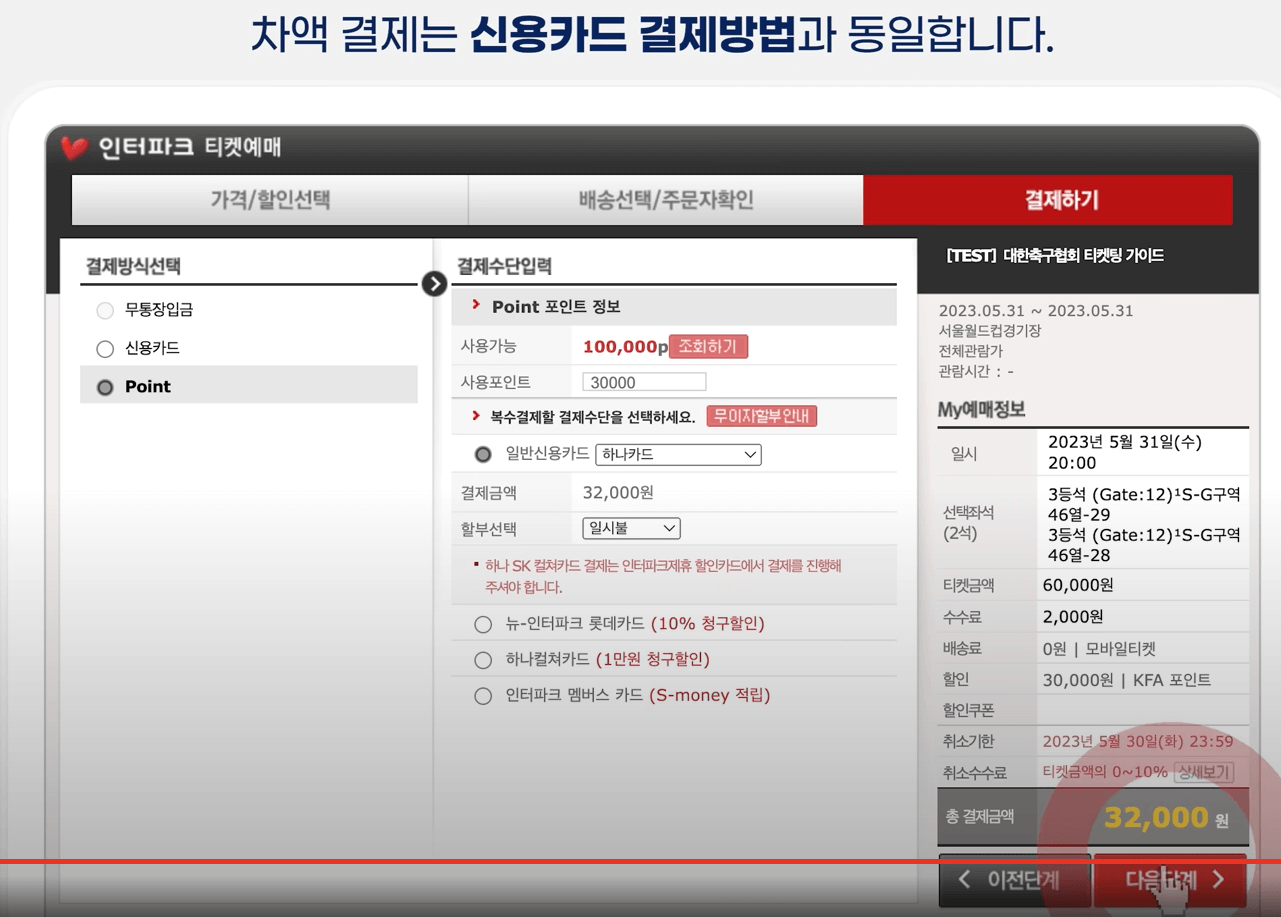Image resolution: width=1281 pixels, height=917 pixels.
Task: Open the 하나카드 credit card dropdown
Action: (x=678, y=455)
